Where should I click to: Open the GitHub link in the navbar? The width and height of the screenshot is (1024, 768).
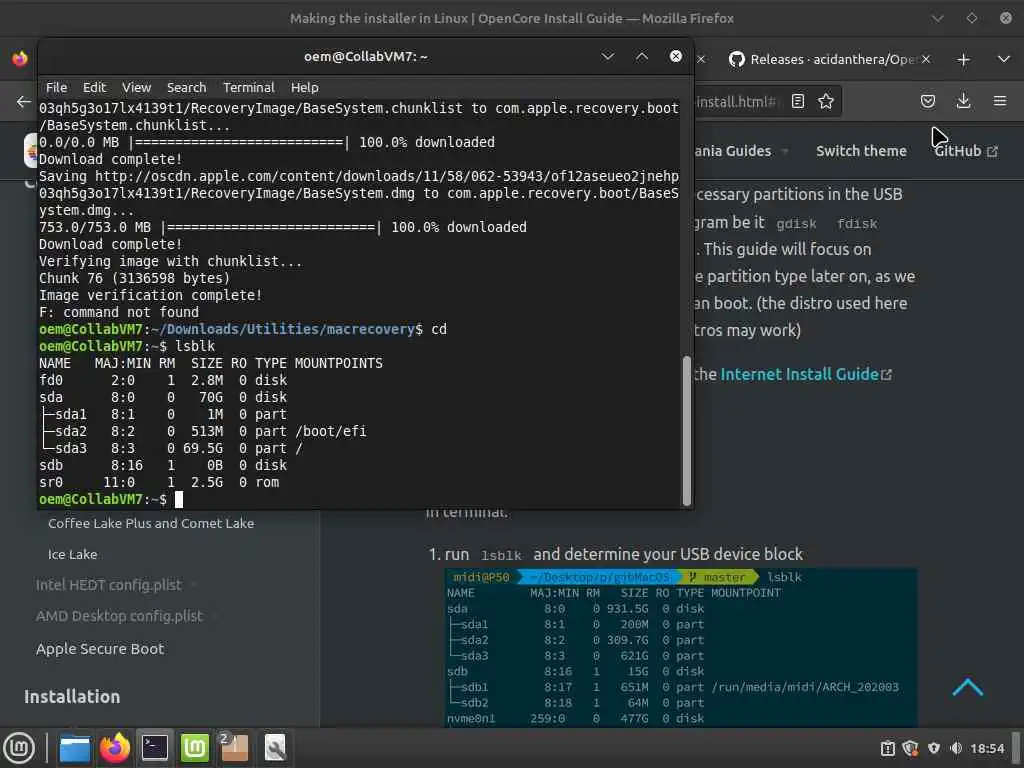point(966,151)
